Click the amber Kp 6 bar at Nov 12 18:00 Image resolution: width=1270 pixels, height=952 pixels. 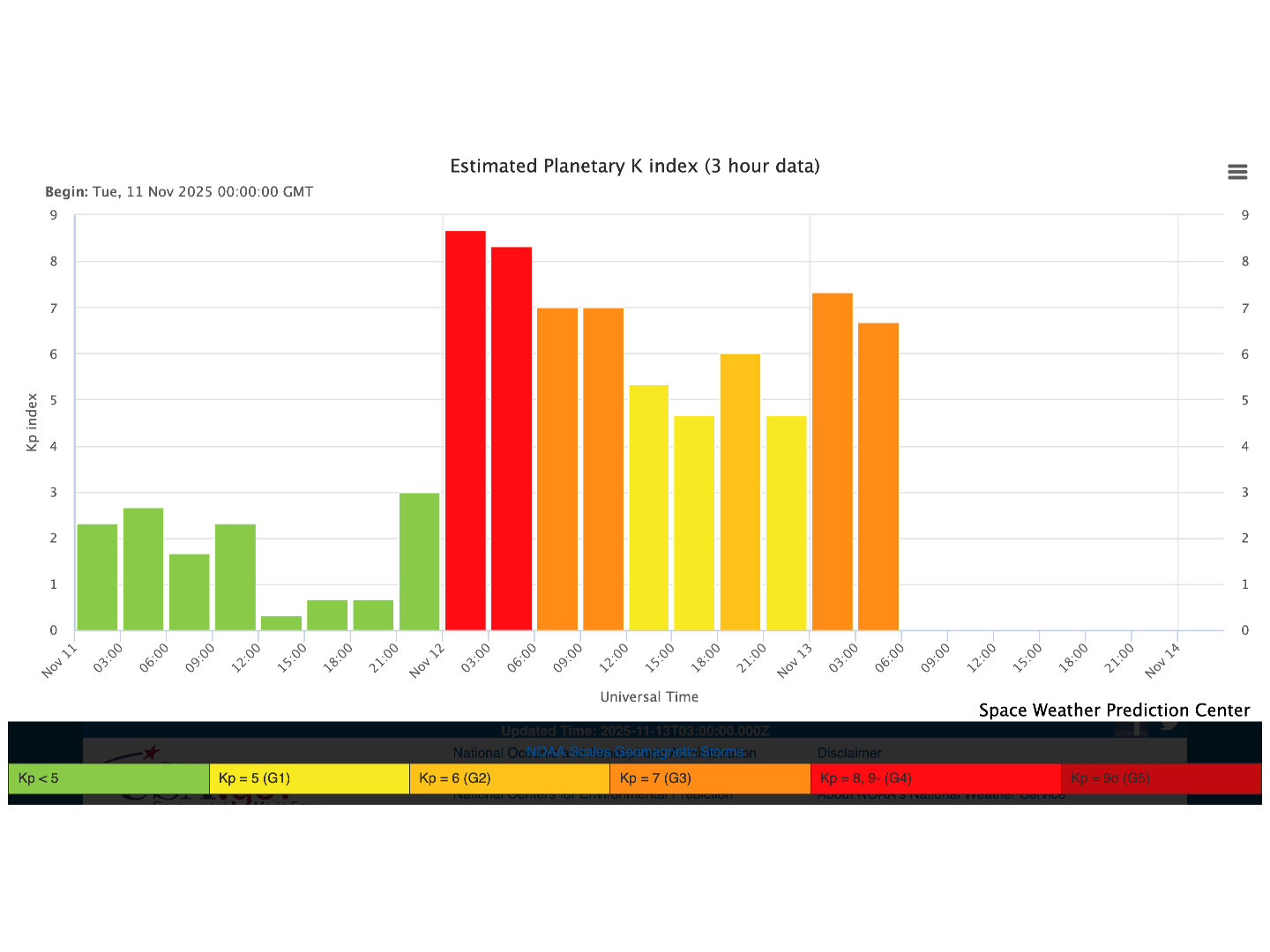click(740, 492)
